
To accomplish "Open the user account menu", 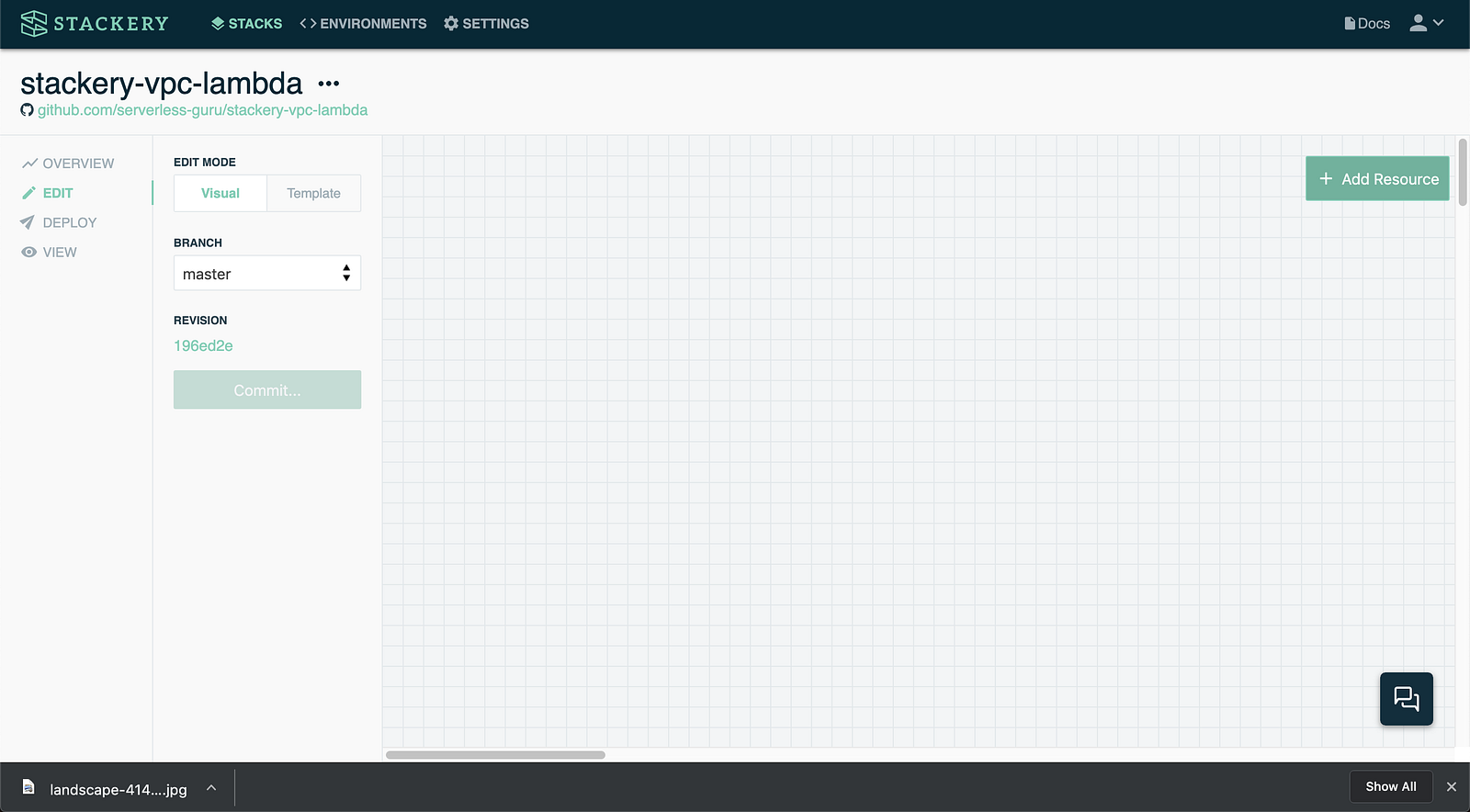I will [1427, 24].
